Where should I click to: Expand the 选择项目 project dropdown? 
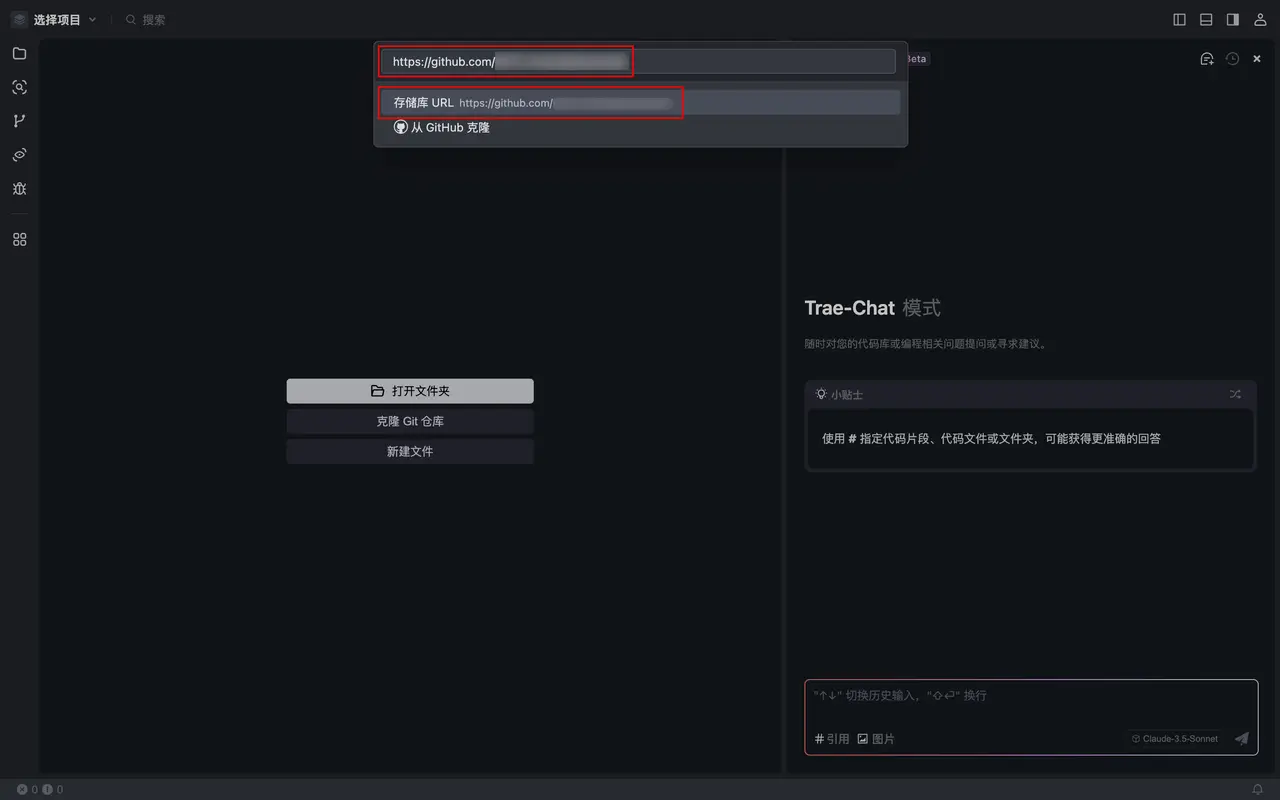coord(55,19)
